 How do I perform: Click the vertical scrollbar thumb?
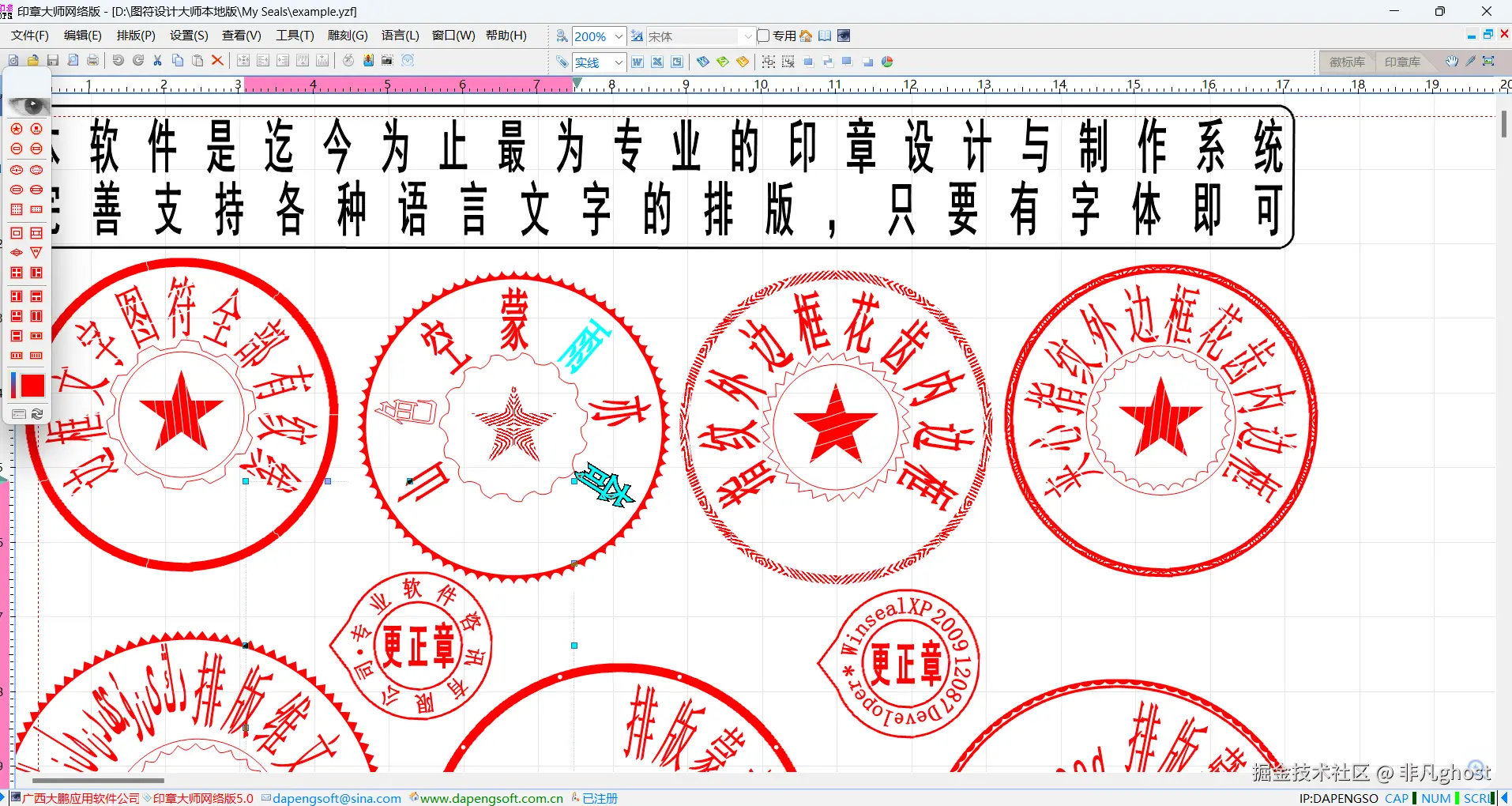pos(1503,123)
